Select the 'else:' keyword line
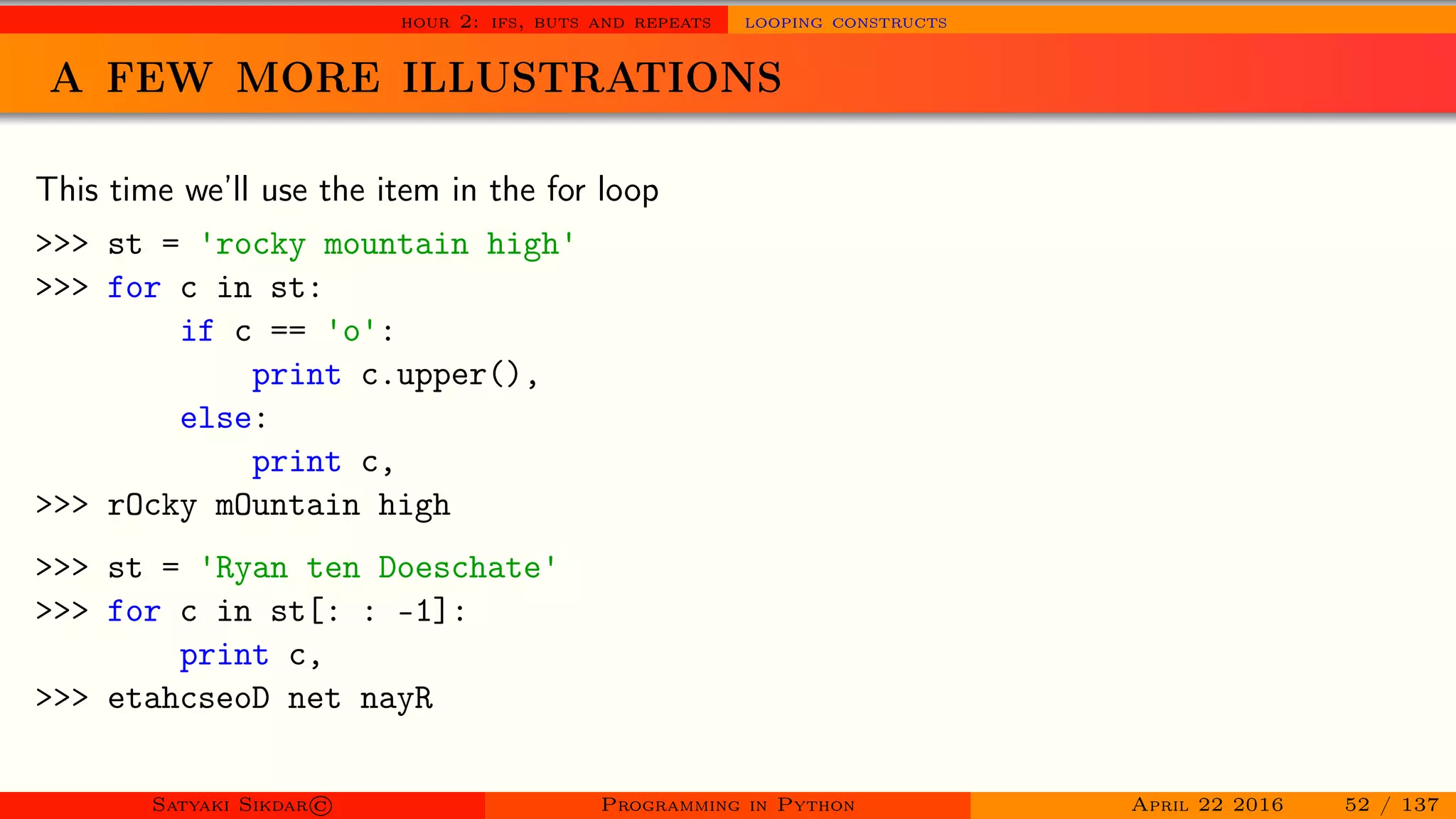The width and height of the screenshot is (1456, 819). (x=223, y=418)
